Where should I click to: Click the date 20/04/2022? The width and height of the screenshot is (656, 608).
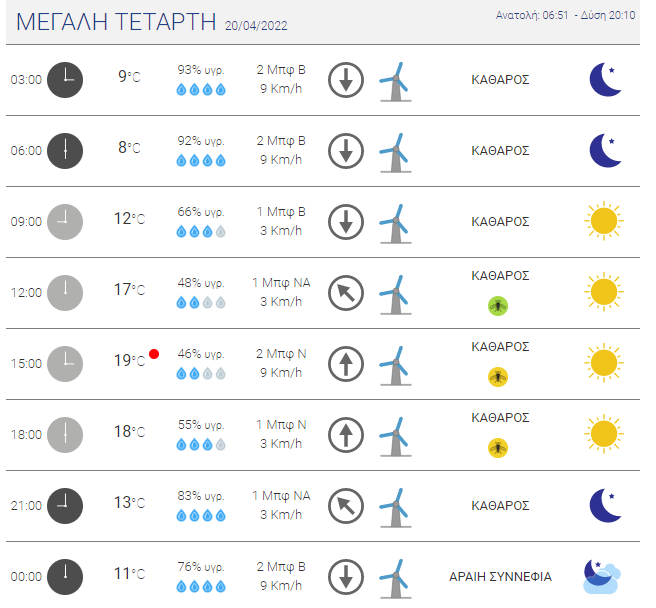click(256, 26)
